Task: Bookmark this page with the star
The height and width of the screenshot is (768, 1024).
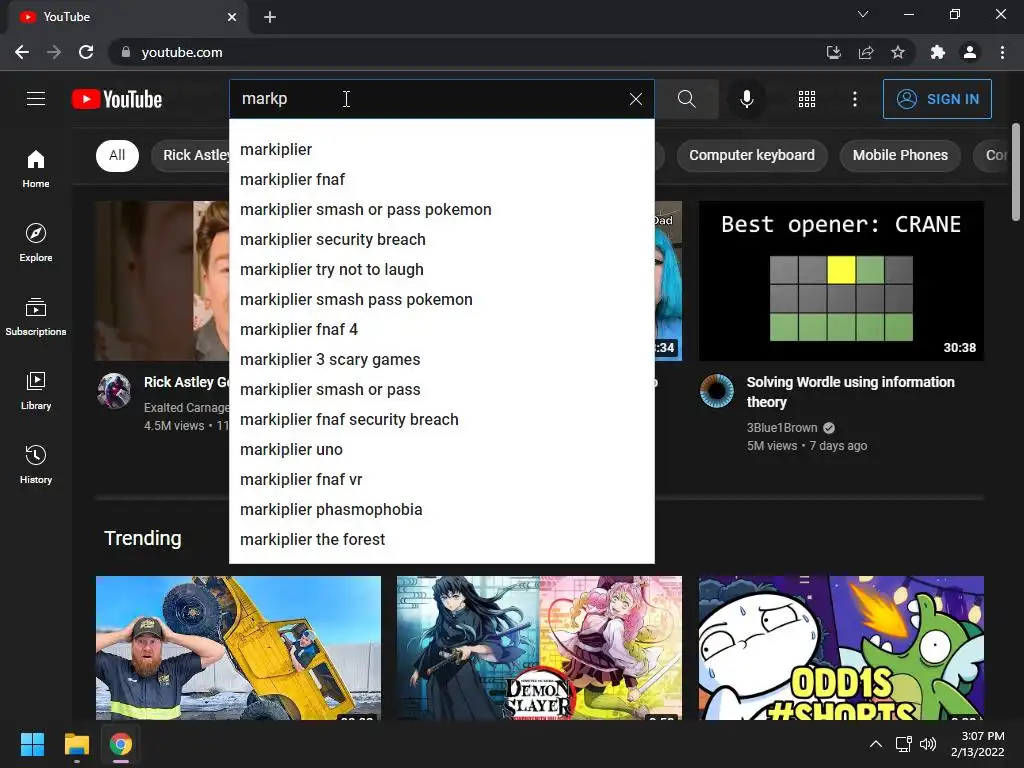Action: click(x=898, y=52)
